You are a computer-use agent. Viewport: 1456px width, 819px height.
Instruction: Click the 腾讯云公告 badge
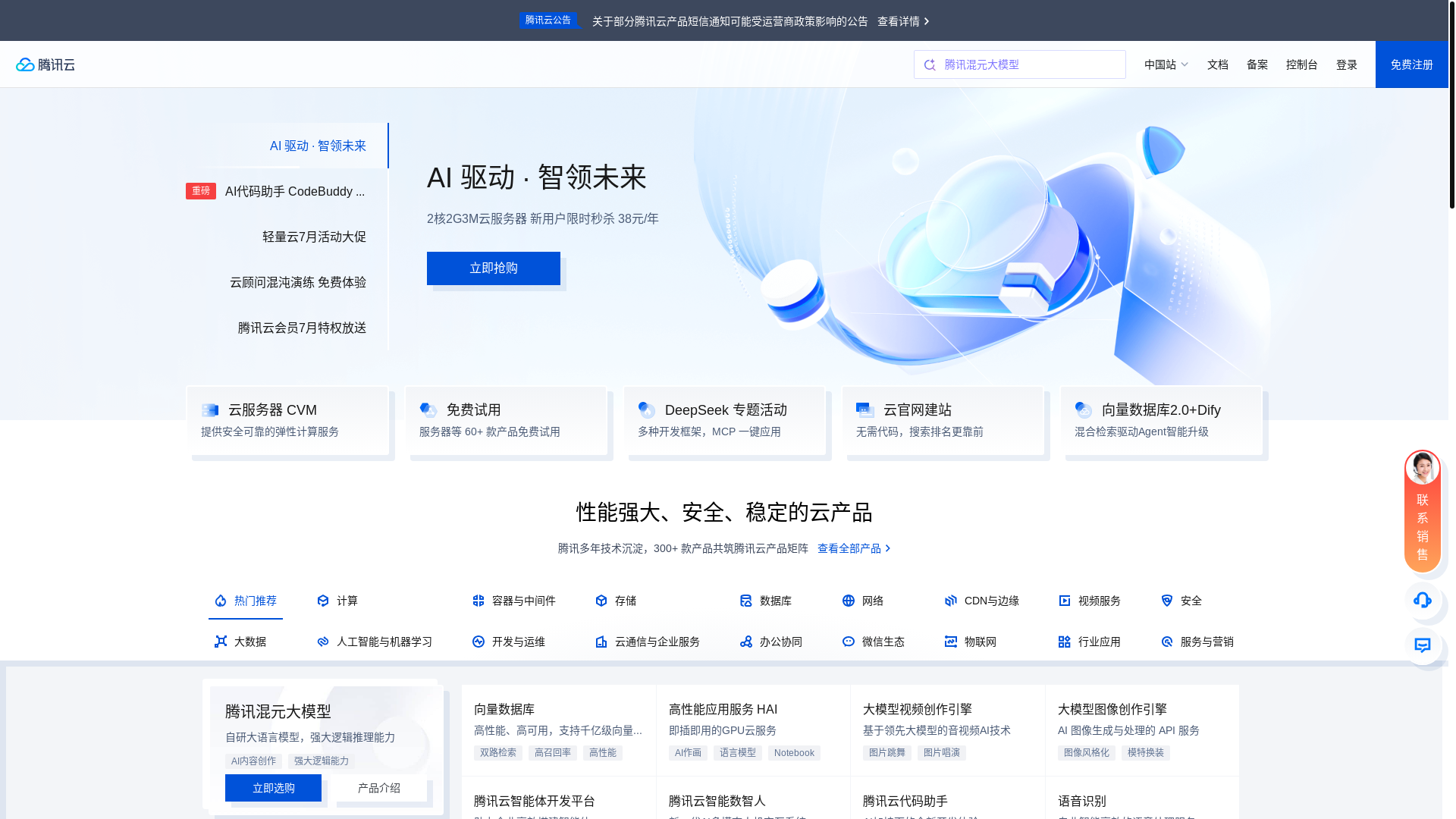point(548,20)
